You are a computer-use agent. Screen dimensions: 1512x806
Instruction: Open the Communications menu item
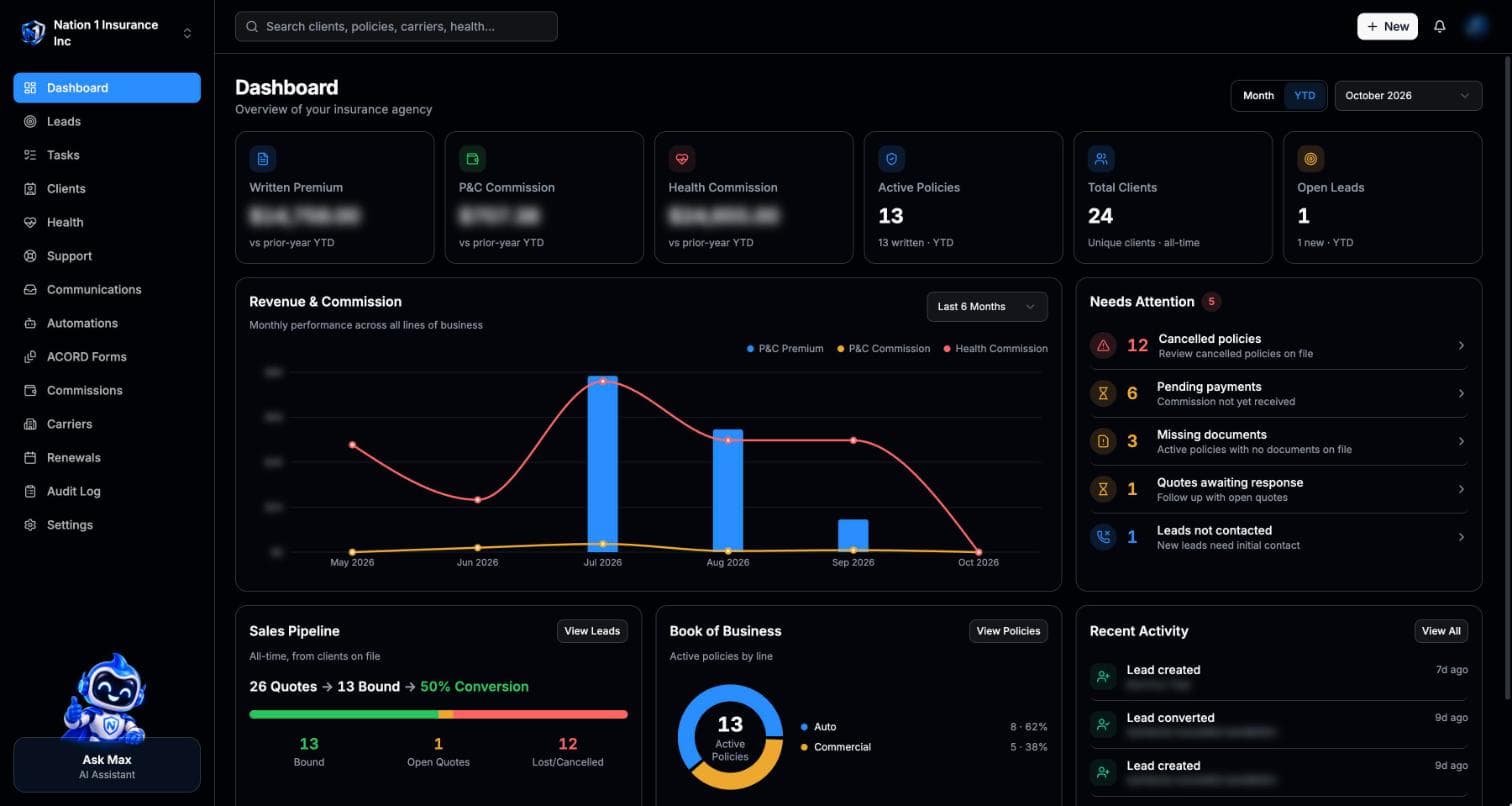pyautogui.click(x=107, y=290)
